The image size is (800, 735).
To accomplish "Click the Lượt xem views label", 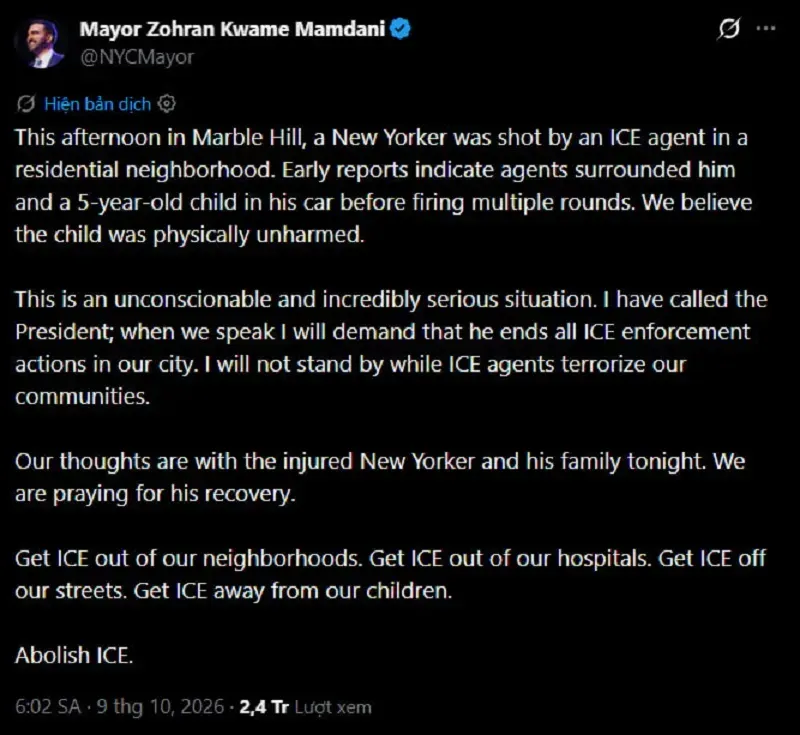I will pos(333,707).
